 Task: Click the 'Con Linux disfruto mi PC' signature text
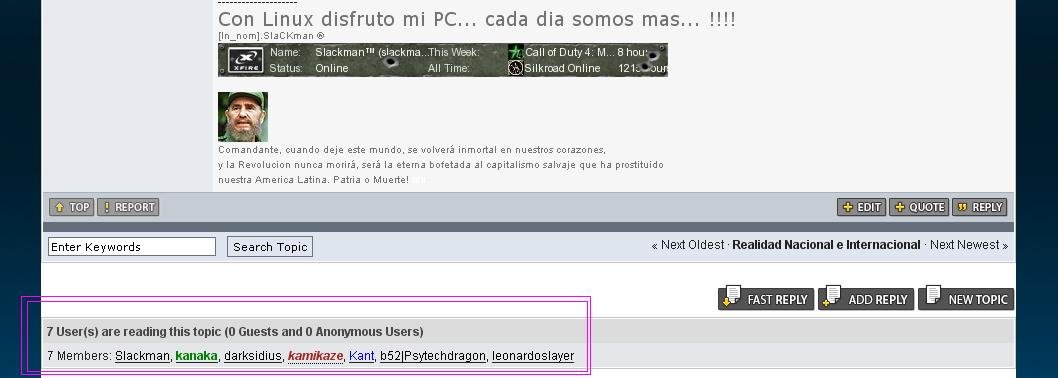476,19
